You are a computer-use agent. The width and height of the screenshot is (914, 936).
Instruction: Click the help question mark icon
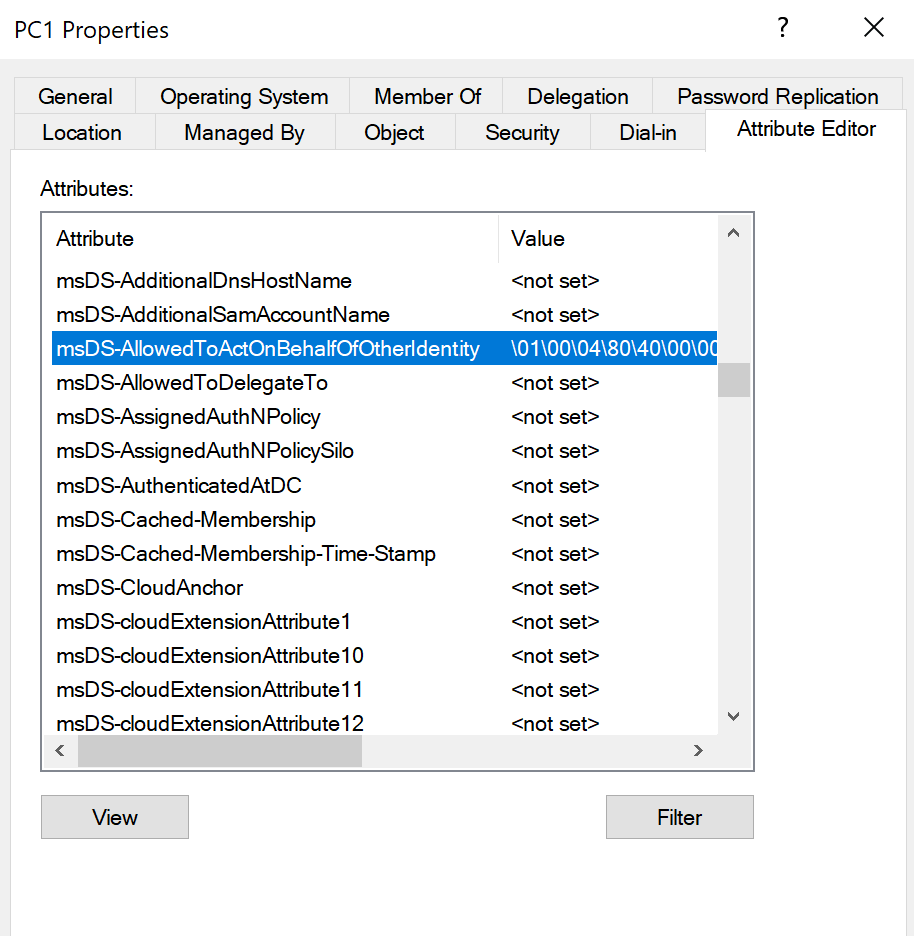[783, 29]
